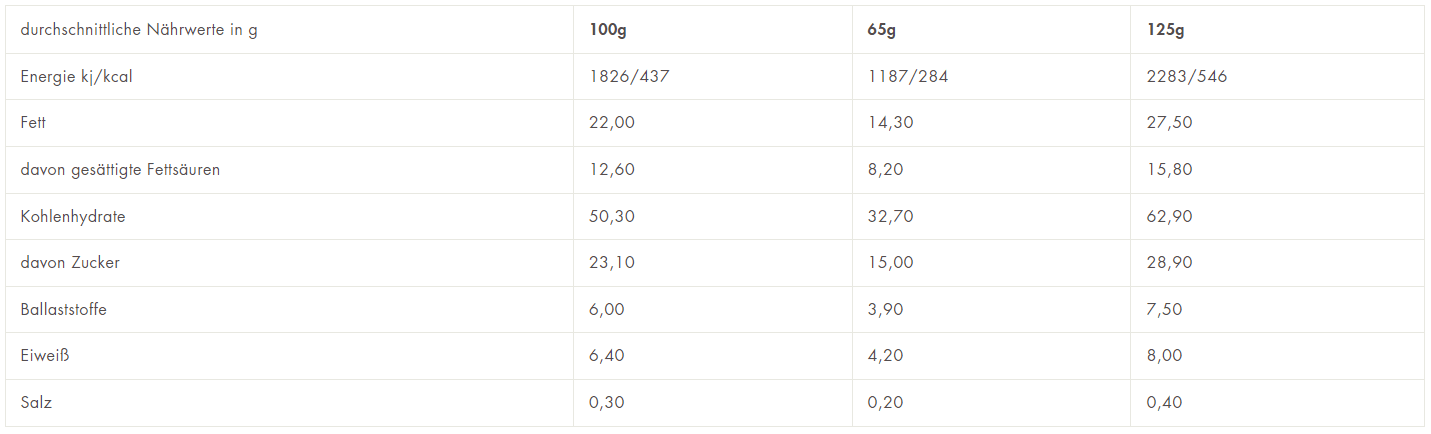Viewport: 1431px width, 434px height.
Task: Click the 'Ballaststoffe' row label
Action: 63,309
